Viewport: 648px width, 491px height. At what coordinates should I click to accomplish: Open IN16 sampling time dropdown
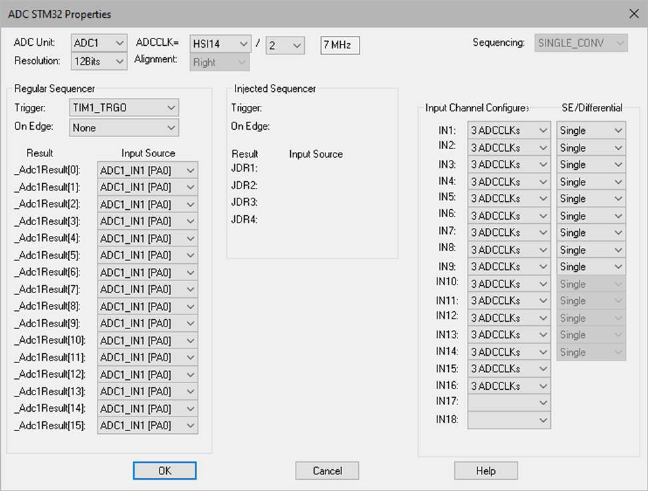coord(509,386)
